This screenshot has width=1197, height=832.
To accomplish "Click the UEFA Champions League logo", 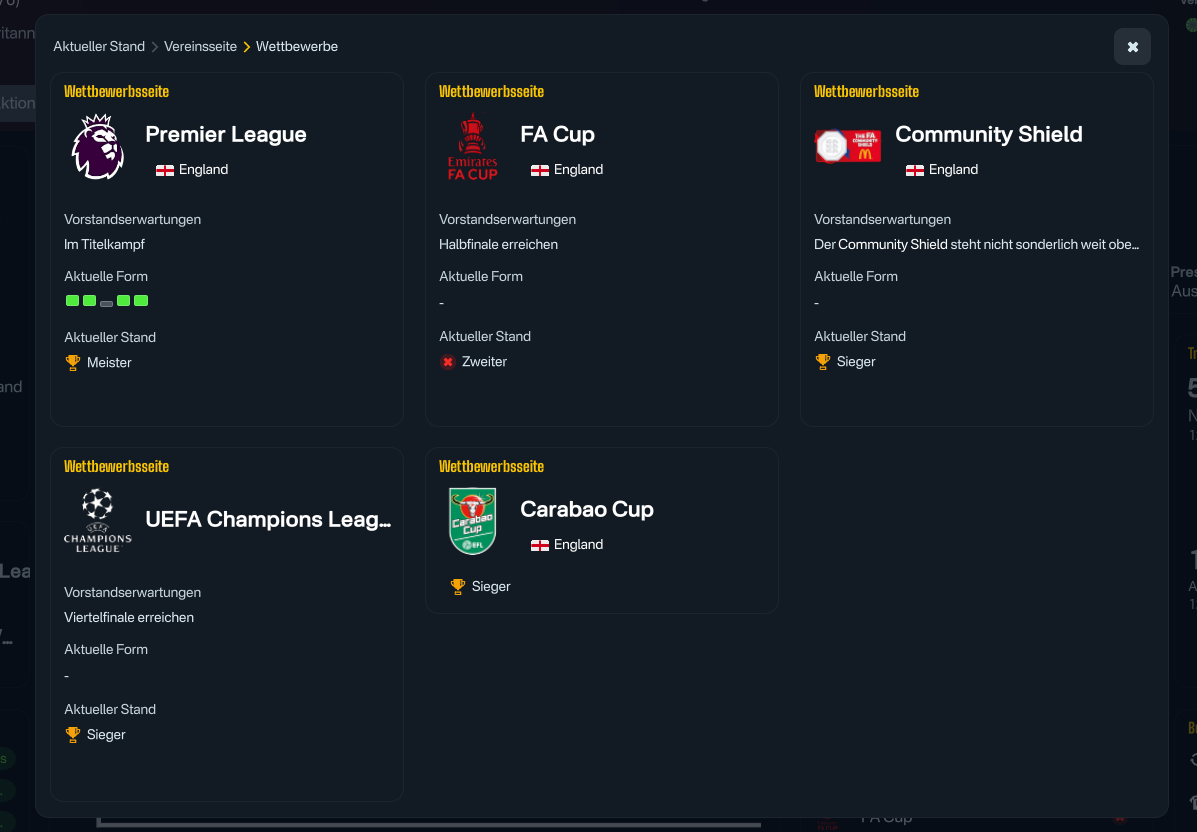I will tap(97, 520).
